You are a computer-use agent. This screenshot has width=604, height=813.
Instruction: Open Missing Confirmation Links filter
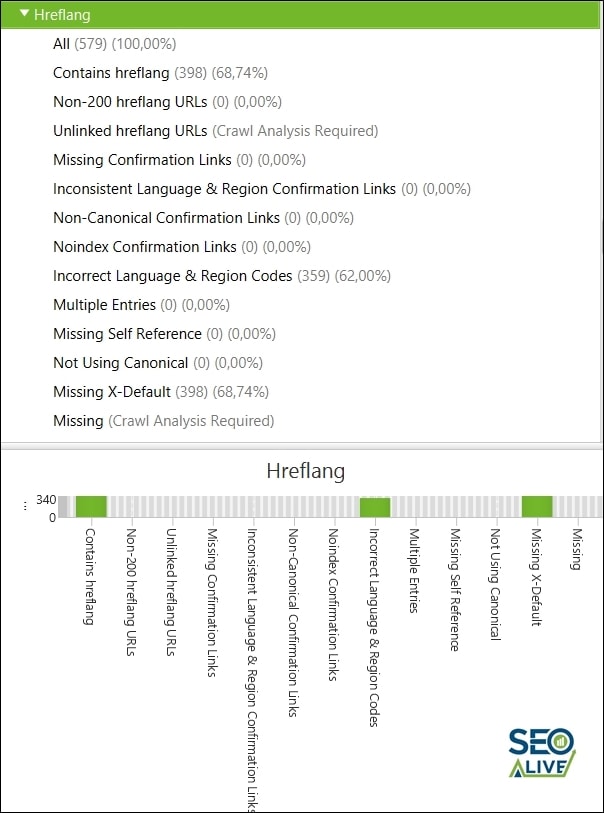click(179, 160)
